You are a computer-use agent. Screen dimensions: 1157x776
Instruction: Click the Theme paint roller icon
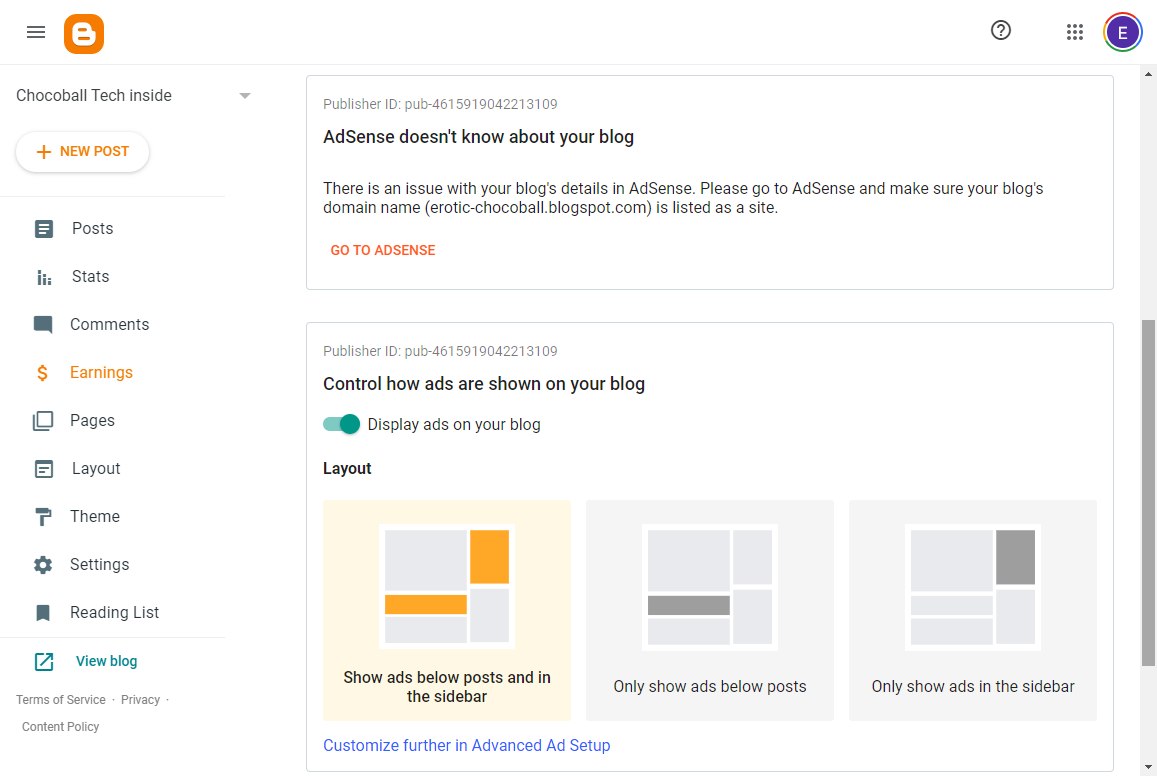[x=43, y=516]
